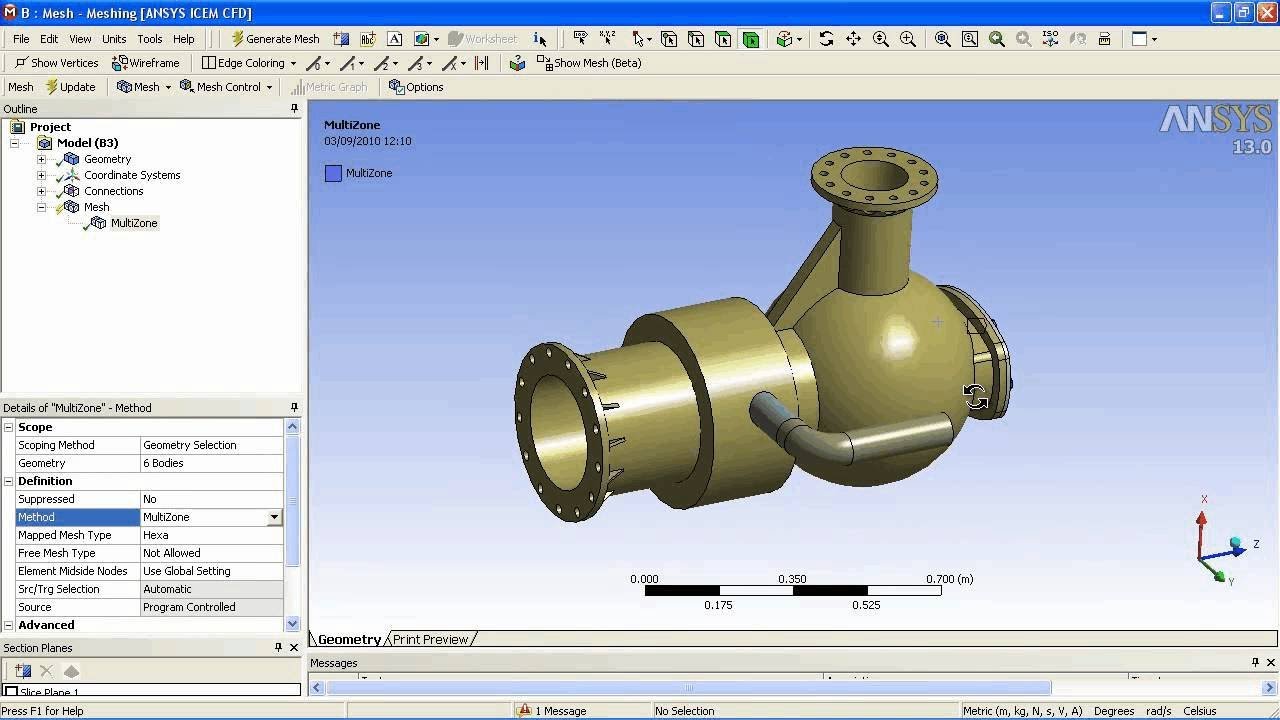Switch to the Print Preview tab
This screenshot has width=1280, height=720.
click(x=431, y=639)
